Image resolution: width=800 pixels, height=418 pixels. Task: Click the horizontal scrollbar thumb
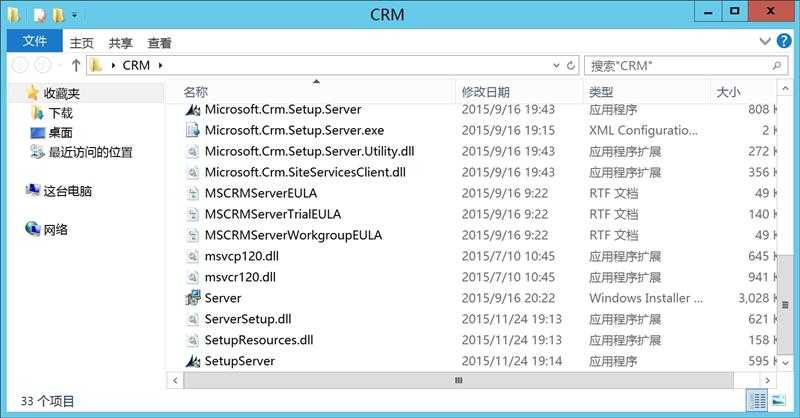[458, 380]
